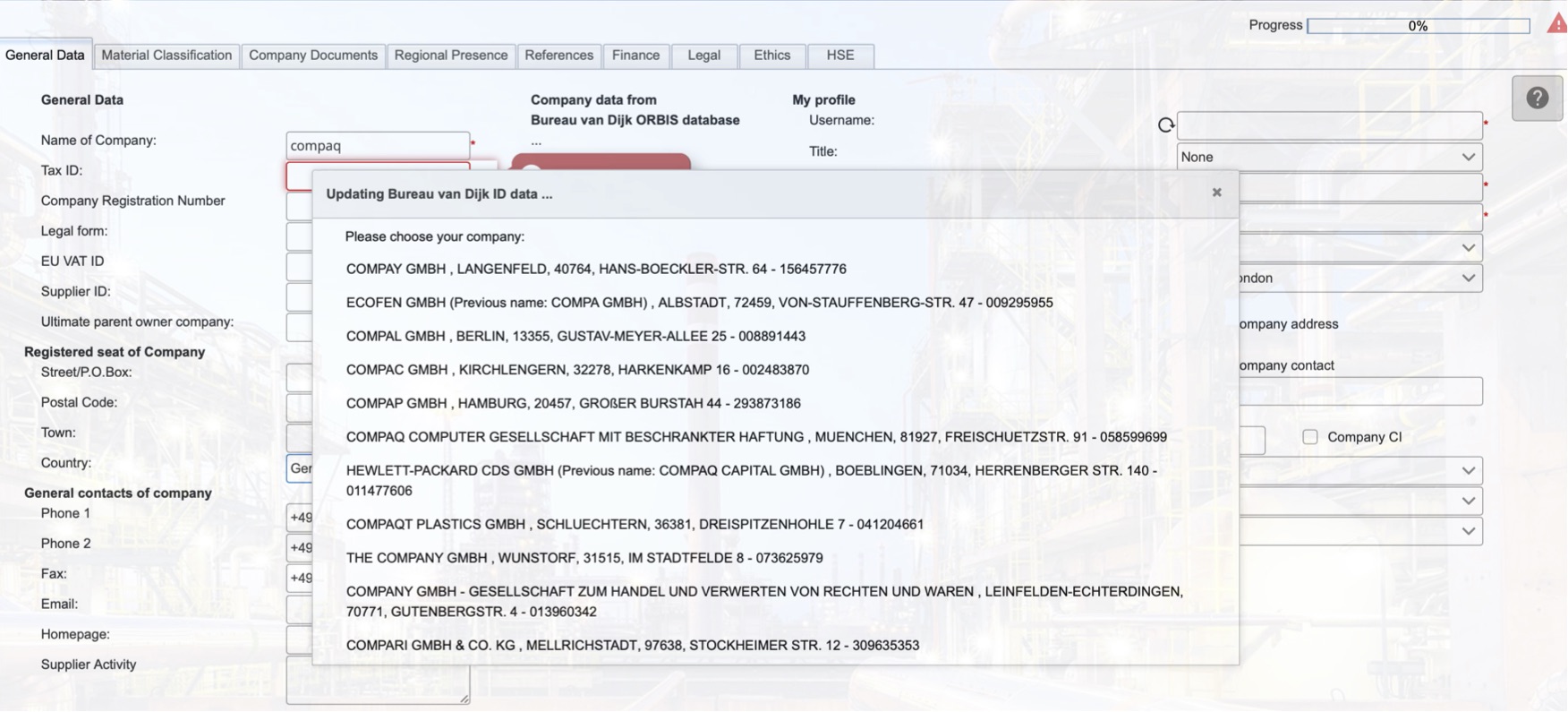Click the red warning triangle icon
The image size is (1568, 712).
click(x=1557, y=24)
